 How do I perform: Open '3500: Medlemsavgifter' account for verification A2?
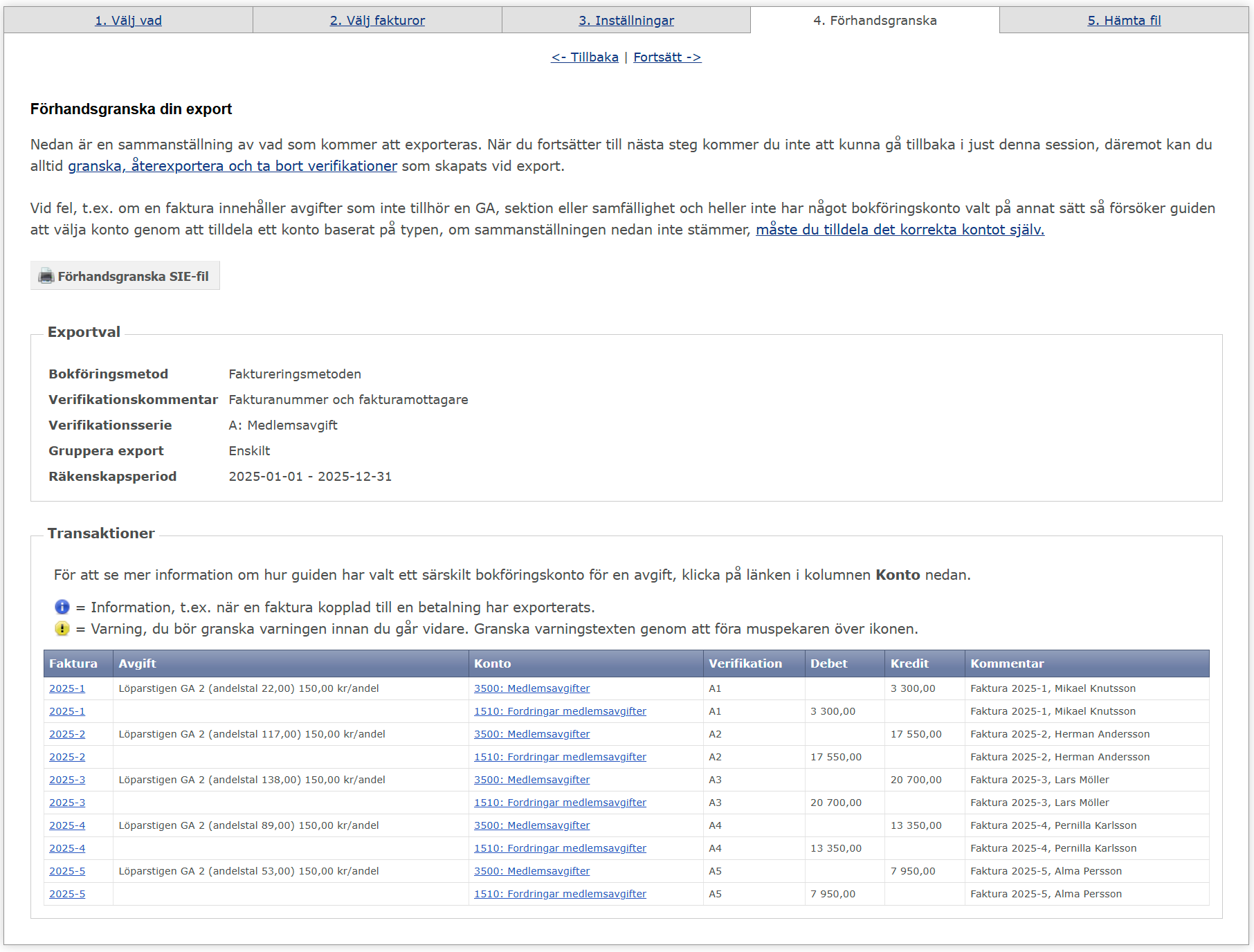(531, 734)
